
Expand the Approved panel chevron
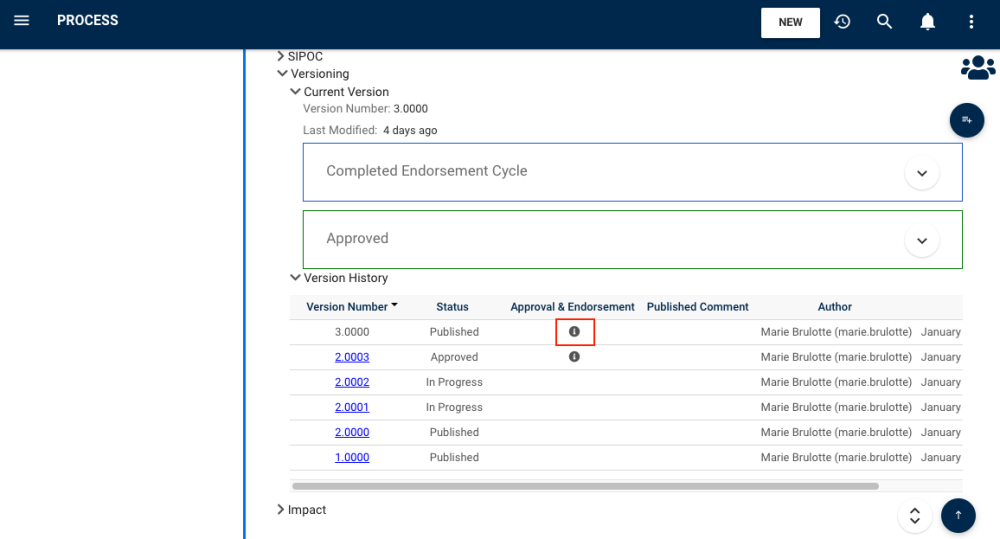tap(921, 240)
